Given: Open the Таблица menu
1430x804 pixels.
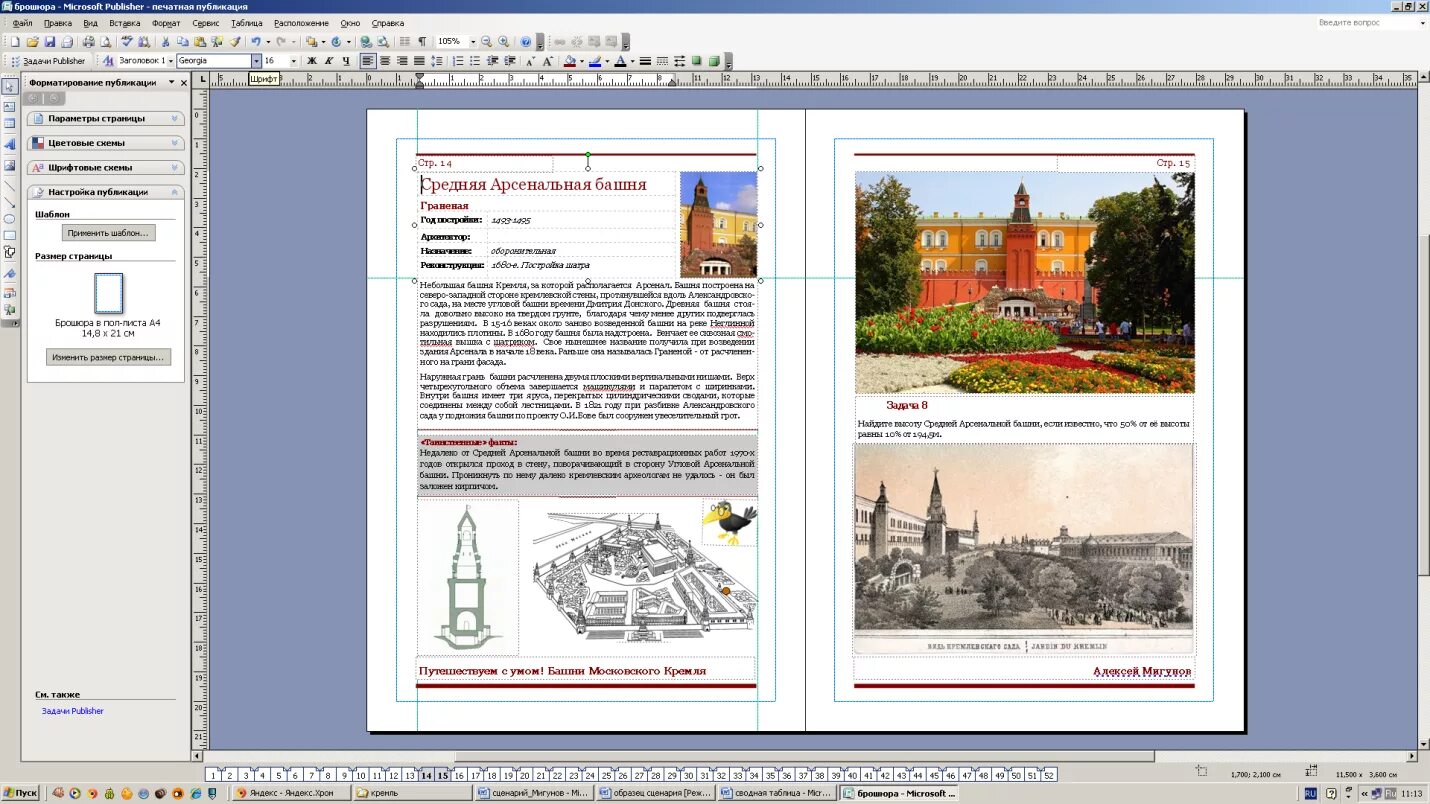Looking at the screenshot, I should click(246, 23).
